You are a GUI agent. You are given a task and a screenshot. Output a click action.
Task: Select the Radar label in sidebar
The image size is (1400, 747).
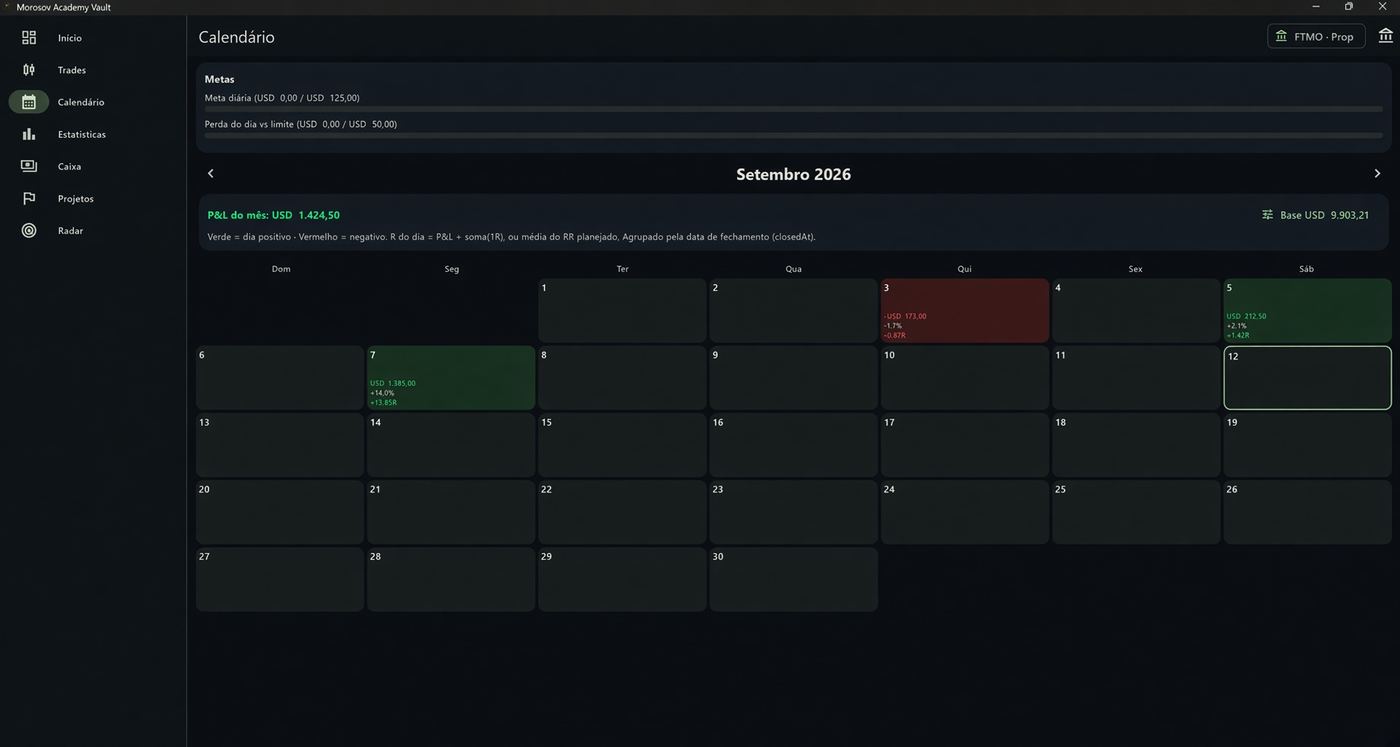[x=70, y=230]
